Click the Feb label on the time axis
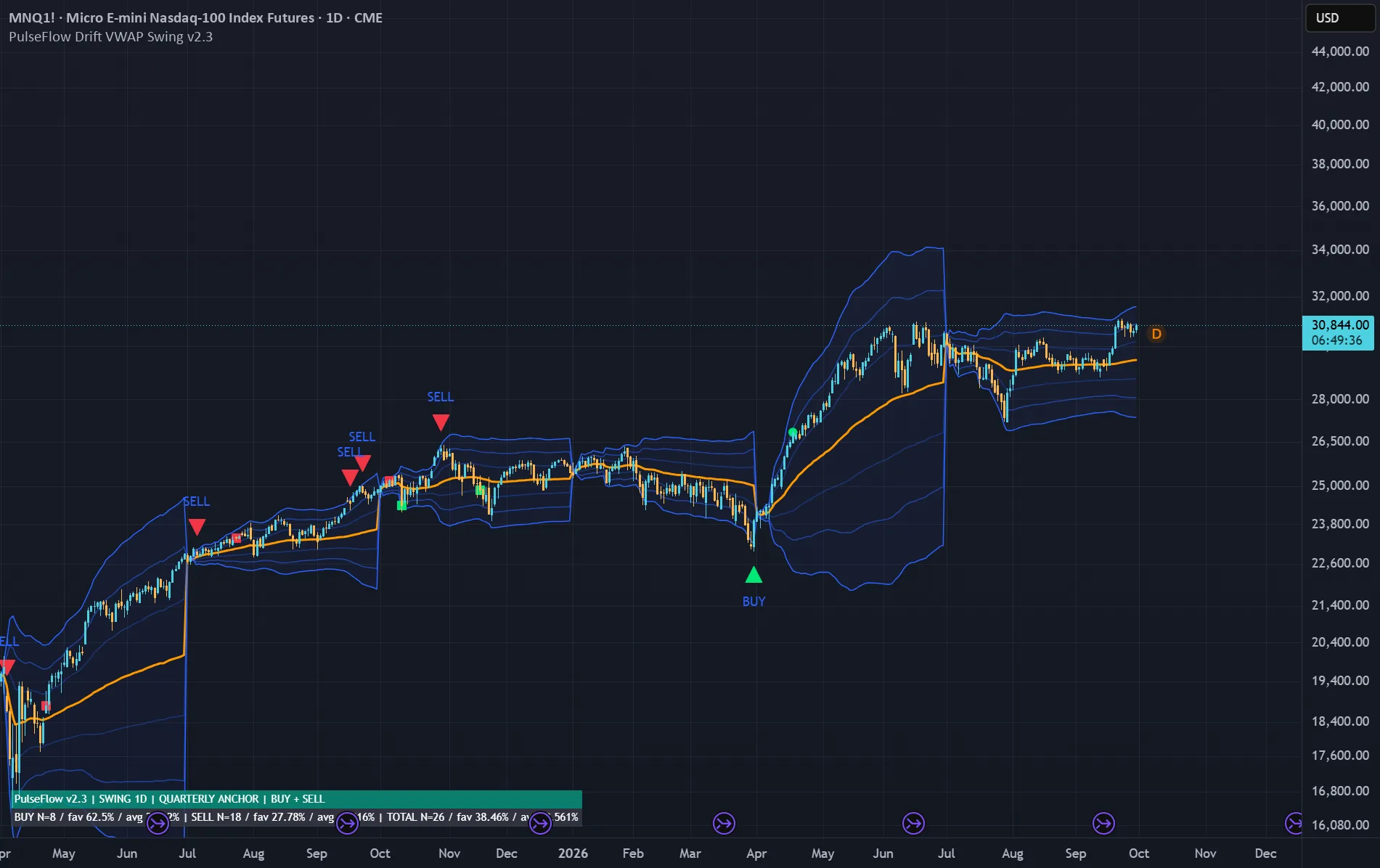This screenshot has width=1380, height=868. (x=633, y=853)
